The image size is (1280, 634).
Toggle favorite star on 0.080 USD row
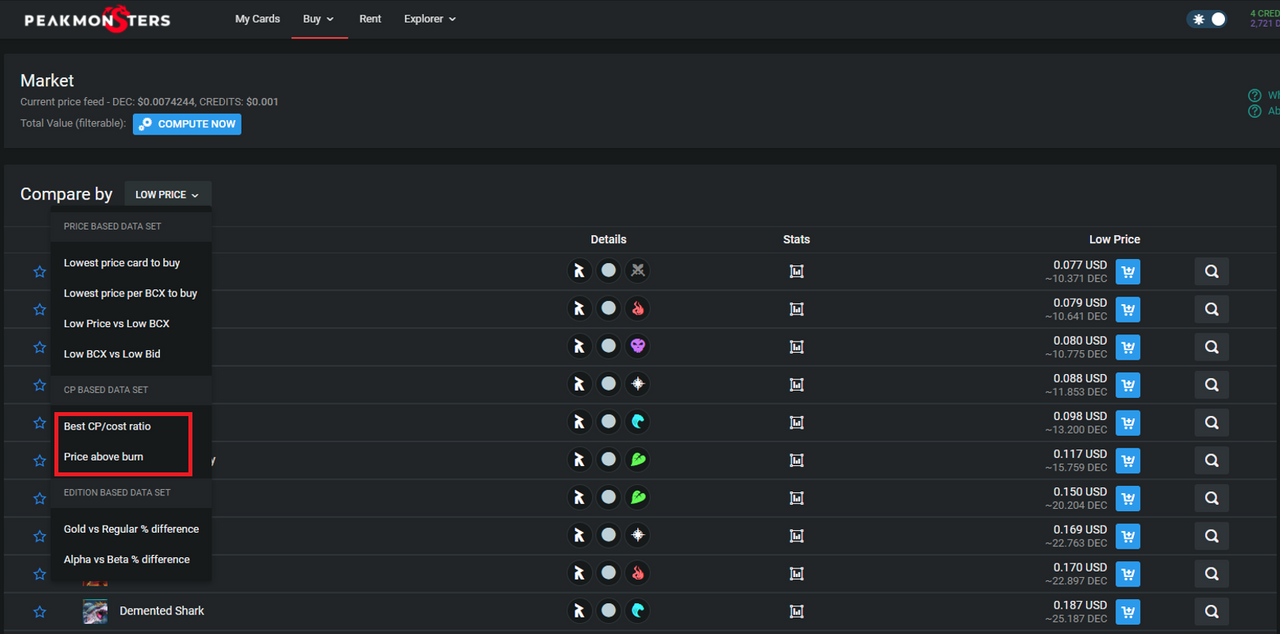(x=40, y=347)
